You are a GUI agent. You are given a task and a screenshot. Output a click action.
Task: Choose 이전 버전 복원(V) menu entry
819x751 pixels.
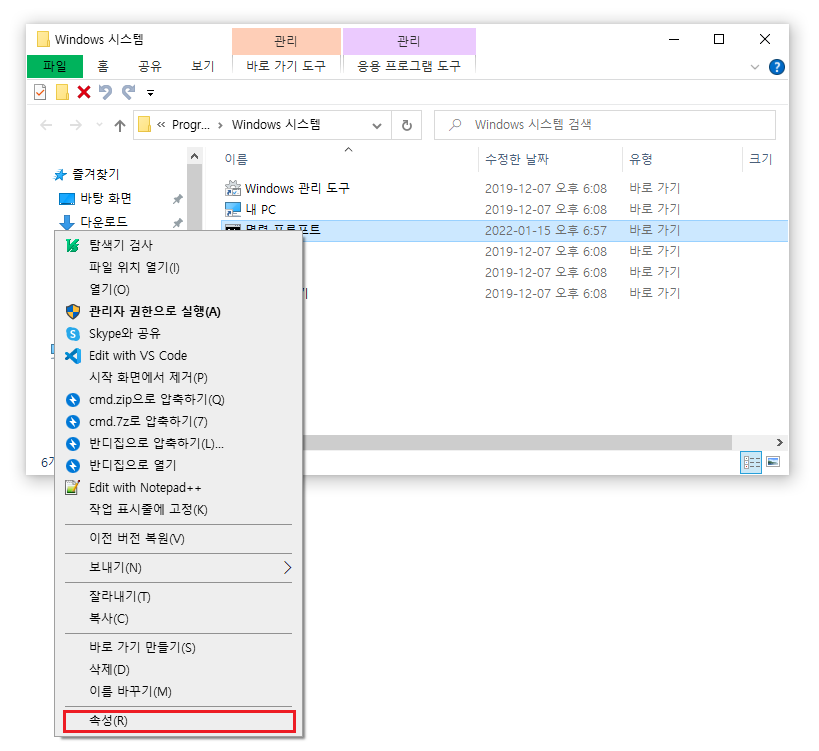click(179, 538)
